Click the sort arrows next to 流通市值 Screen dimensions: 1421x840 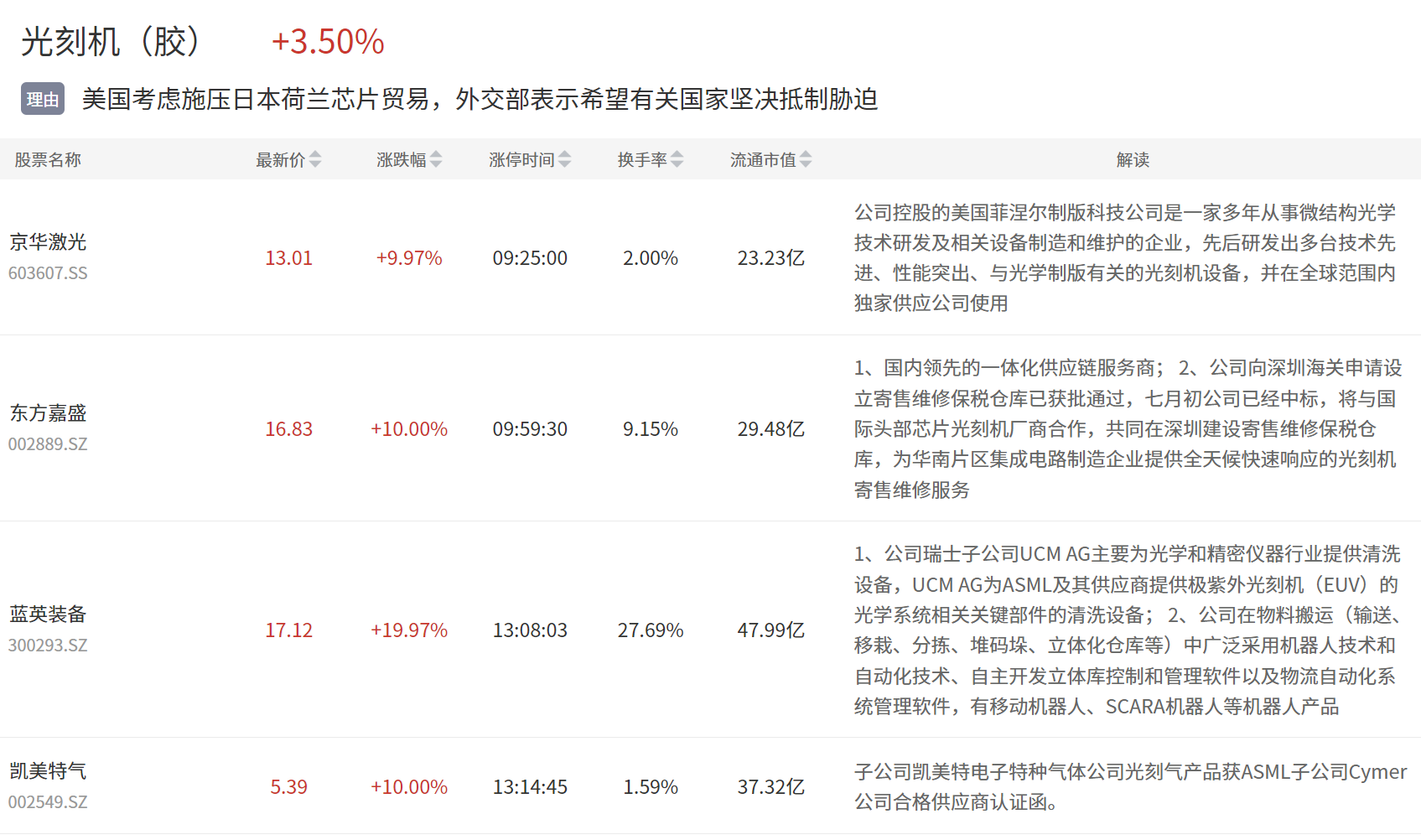tap(806, 159)
